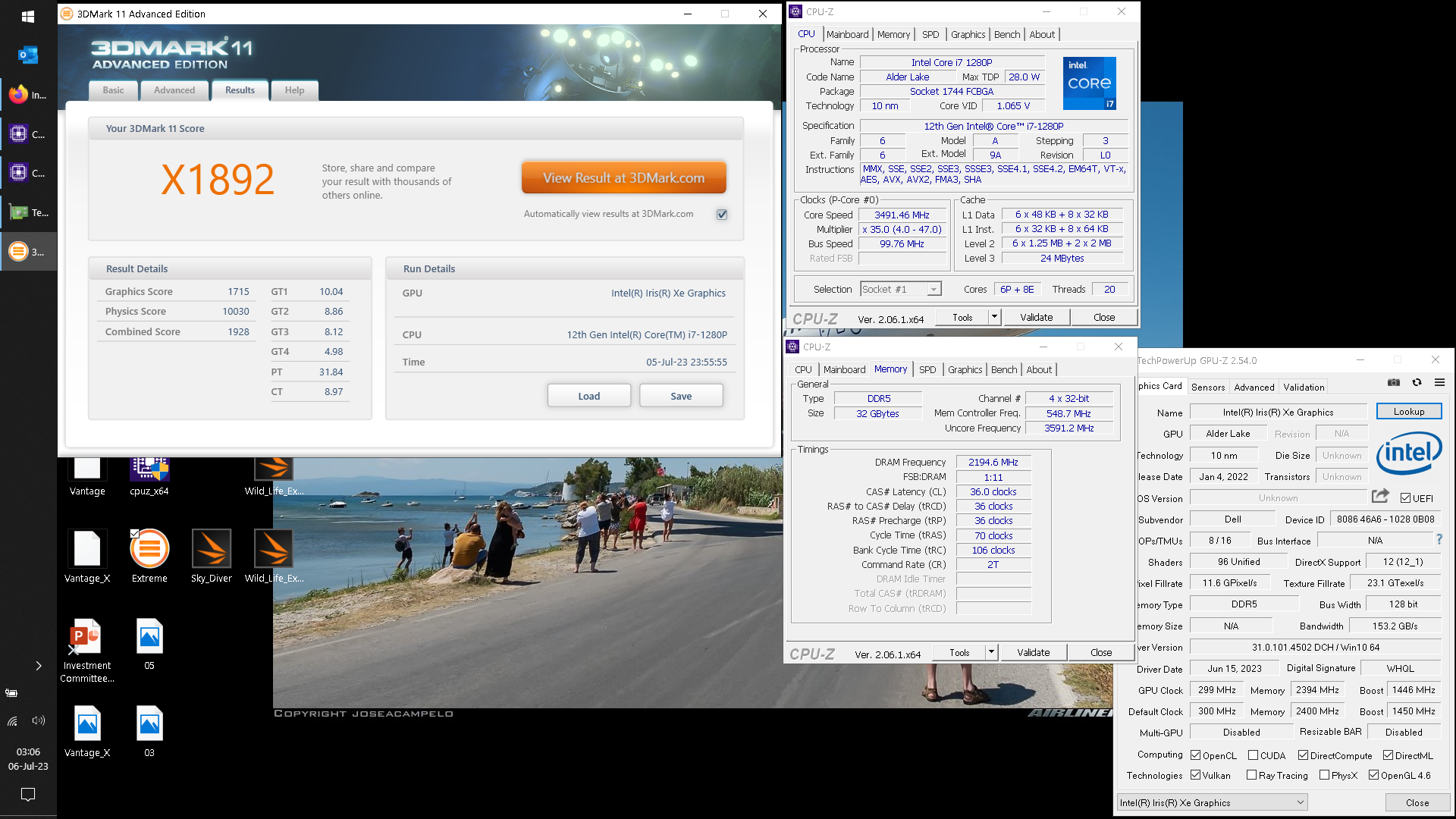Viewport: 1456px width, 819px height.
Task: Click Validate in the CPU-Z CPU window
Action: coord(1036,317)
